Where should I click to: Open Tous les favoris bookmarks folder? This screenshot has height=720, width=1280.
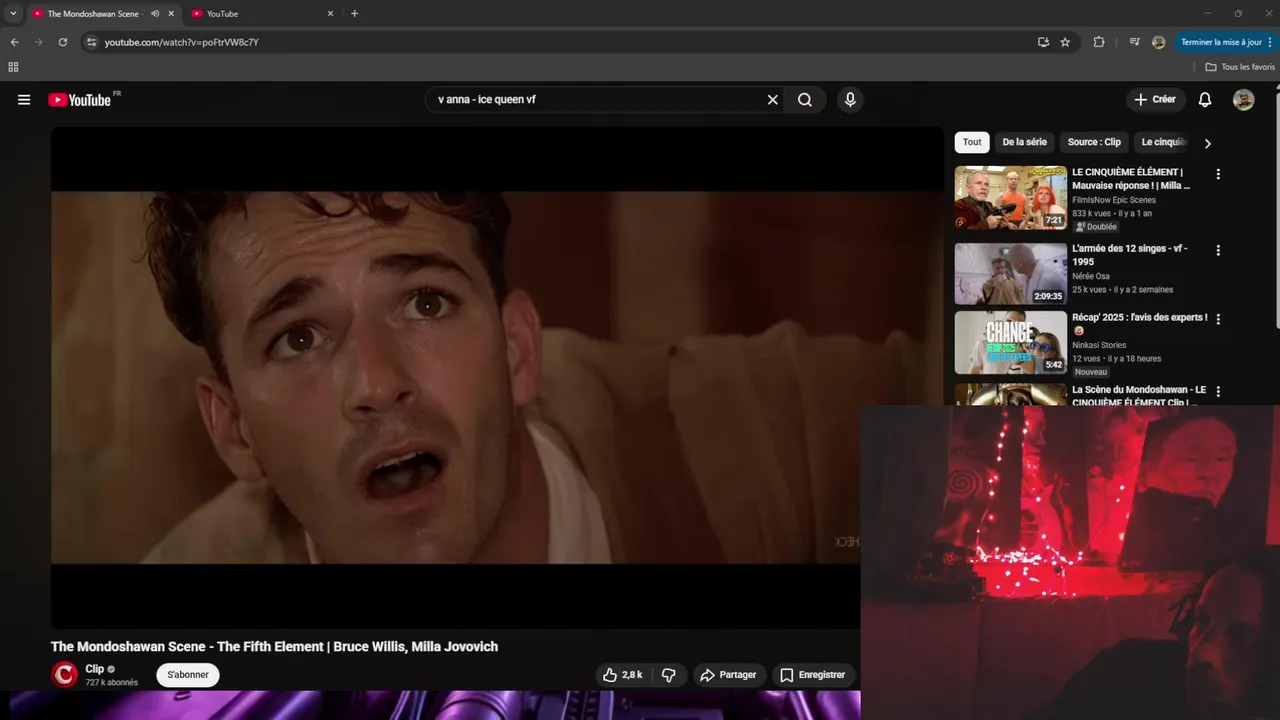click(1240, 67)
